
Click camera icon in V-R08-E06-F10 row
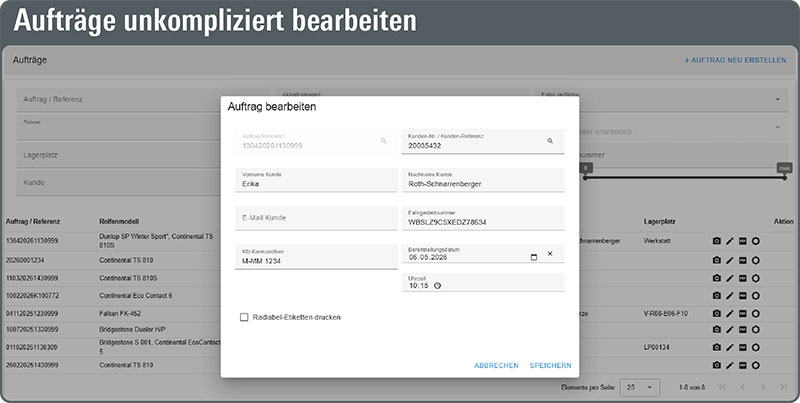click(x=717, y=313)
